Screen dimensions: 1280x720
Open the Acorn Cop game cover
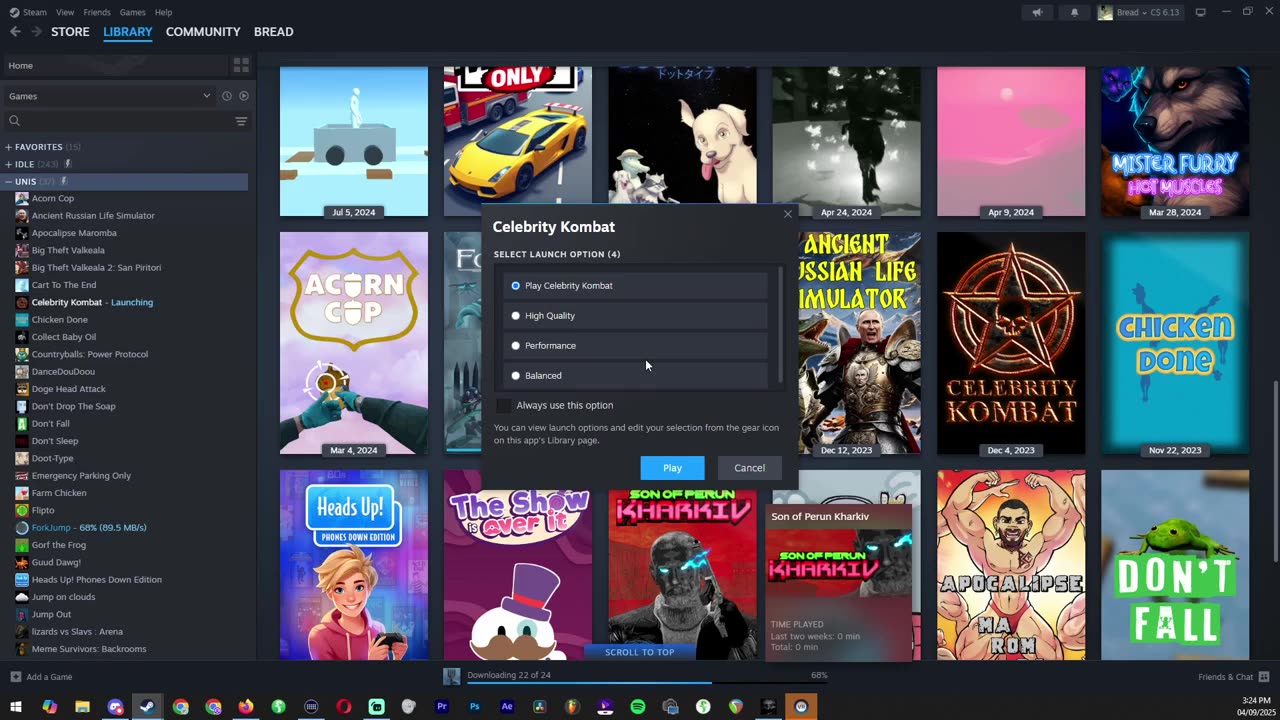(x=354, y=344)
